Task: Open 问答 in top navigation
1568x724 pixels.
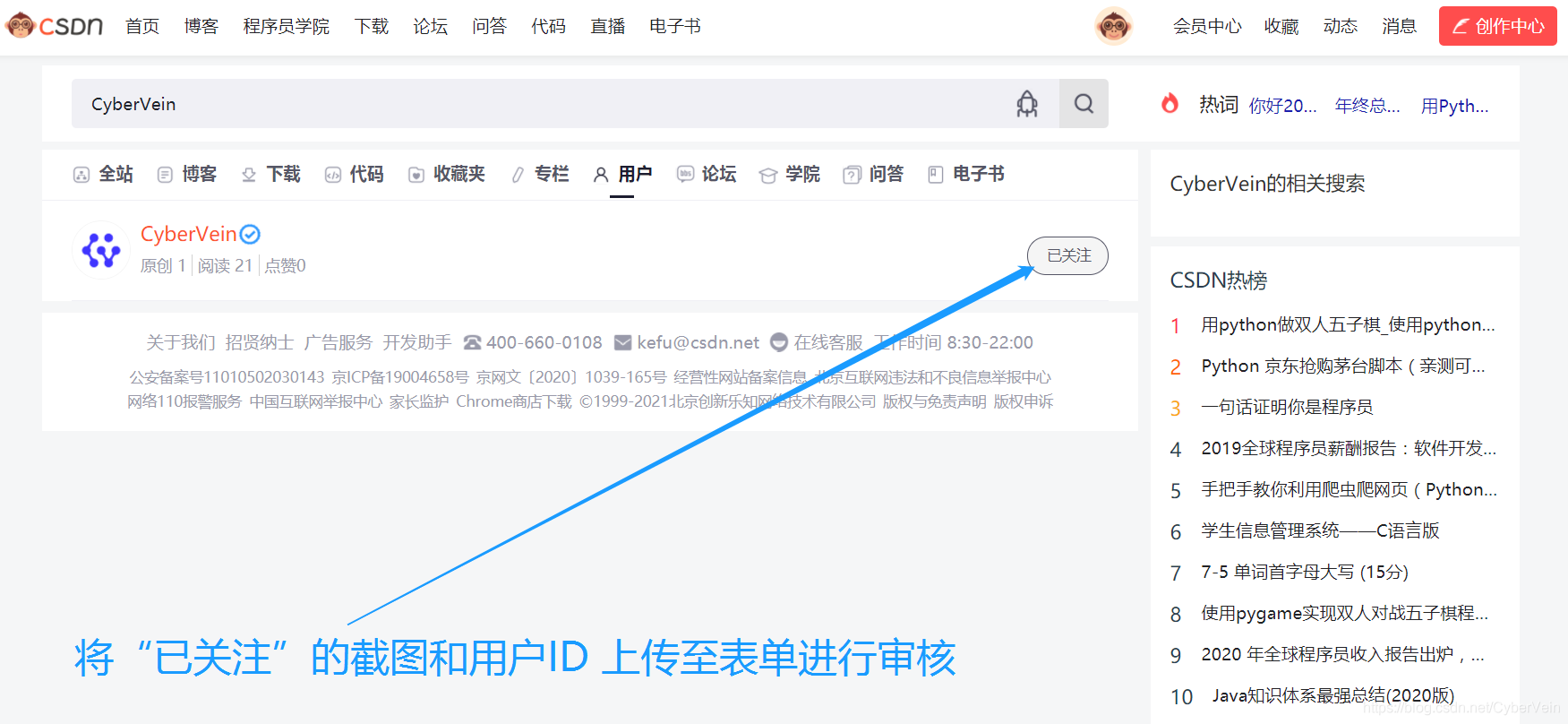Action: pos(490,26)
